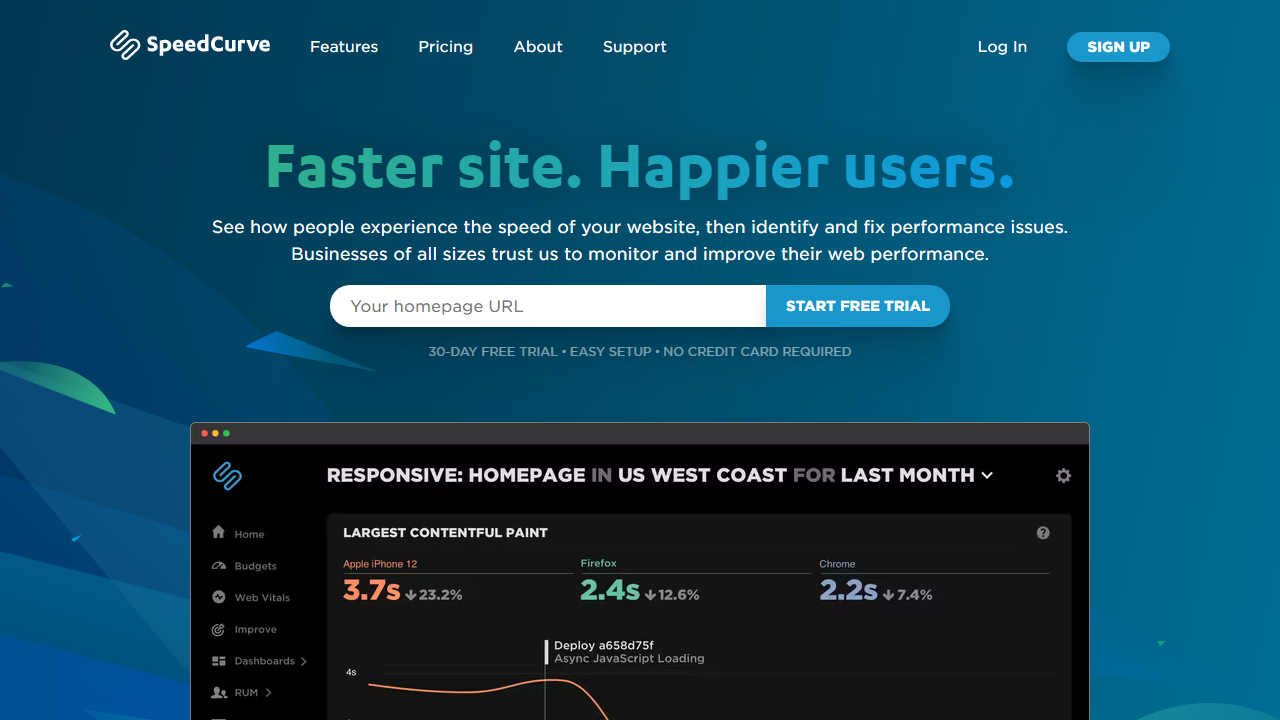Click the red window dot in mockup

click(205, 433)
